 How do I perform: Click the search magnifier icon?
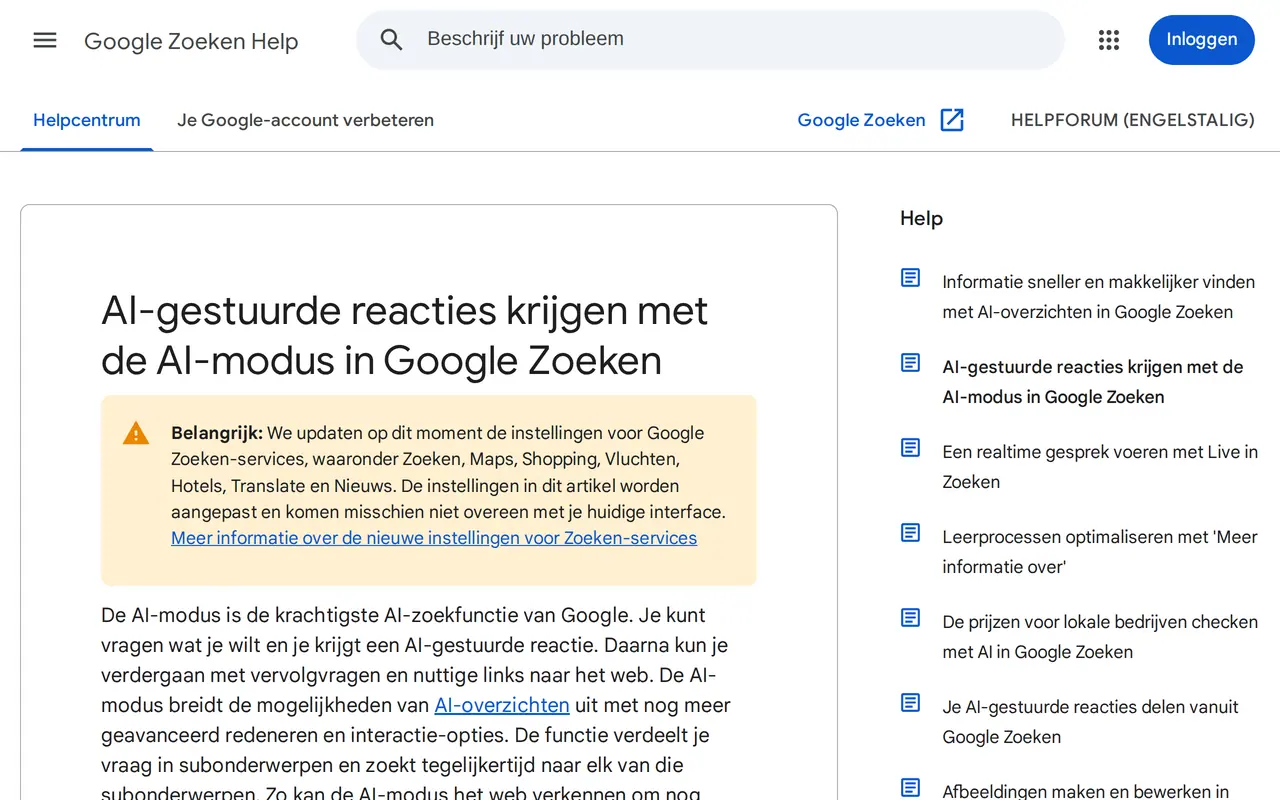pos(391,40)
